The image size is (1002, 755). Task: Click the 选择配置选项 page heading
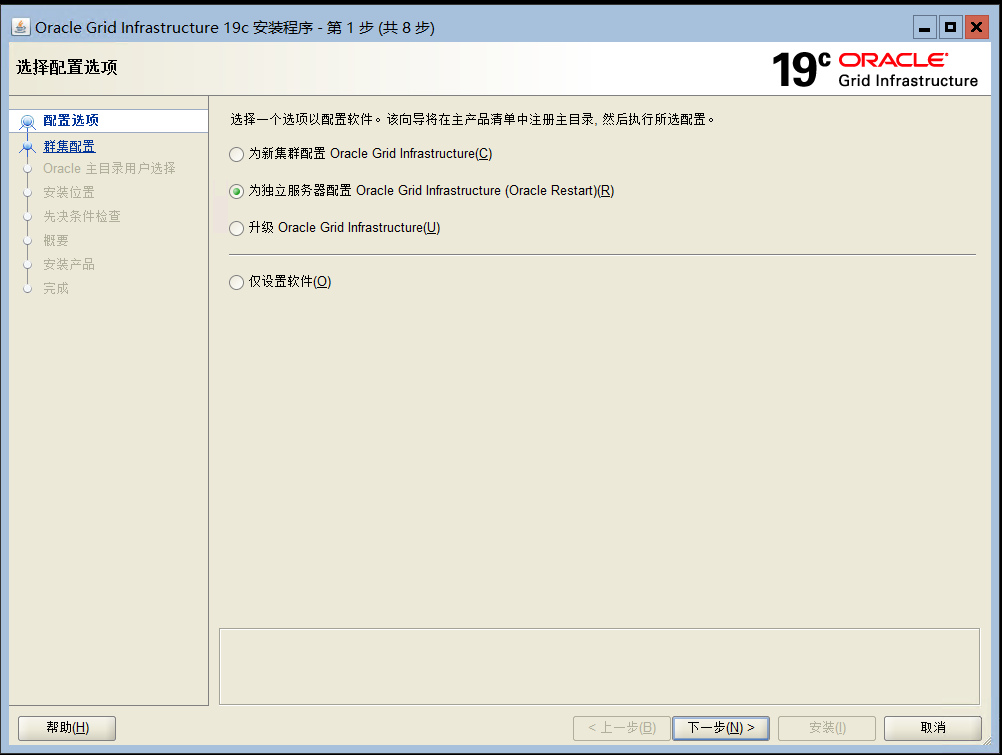[x=66, y=67]
